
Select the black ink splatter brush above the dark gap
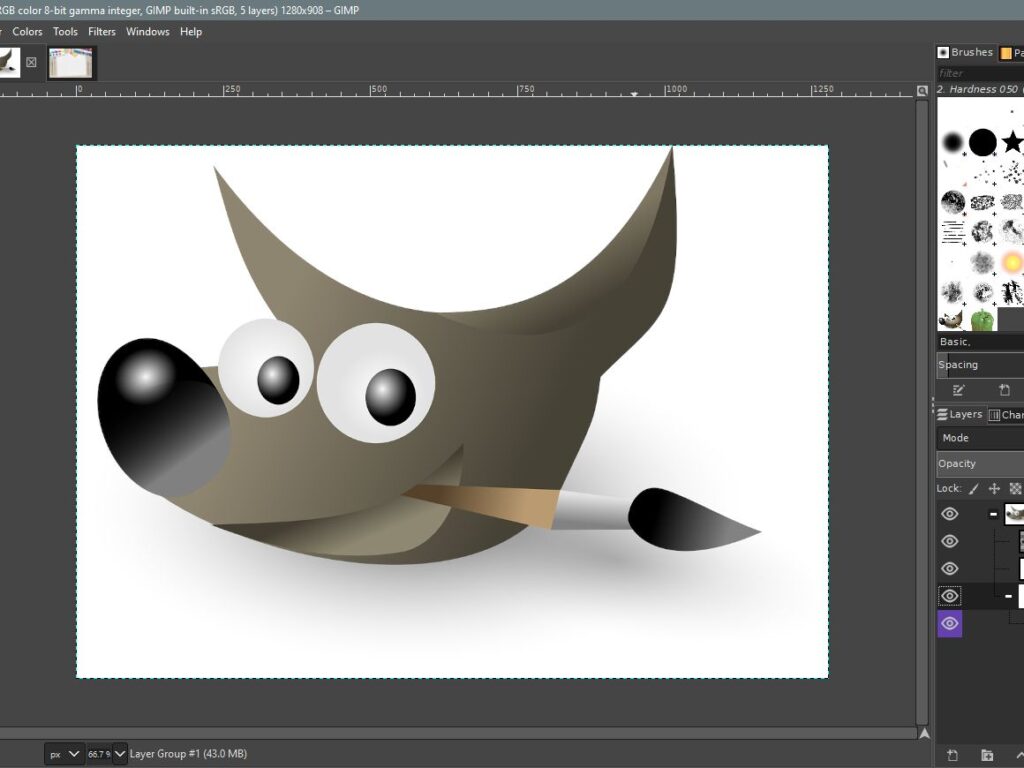tap(1012, 292)
